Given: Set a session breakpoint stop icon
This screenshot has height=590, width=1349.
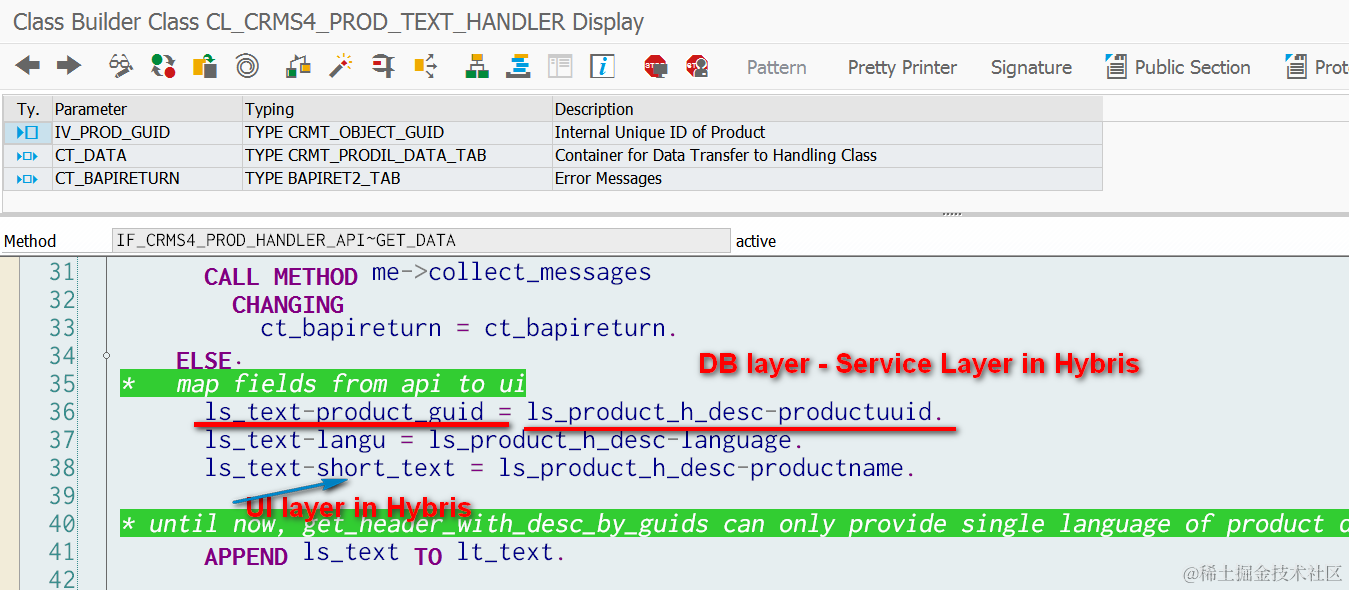Looking at the screenshot, I should 656,67.
